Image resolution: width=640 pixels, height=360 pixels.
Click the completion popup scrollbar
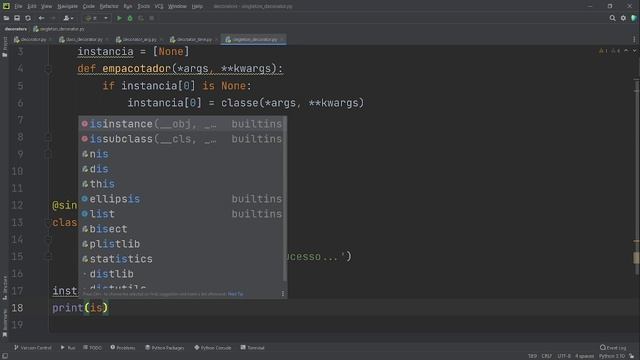click(284, 199)
